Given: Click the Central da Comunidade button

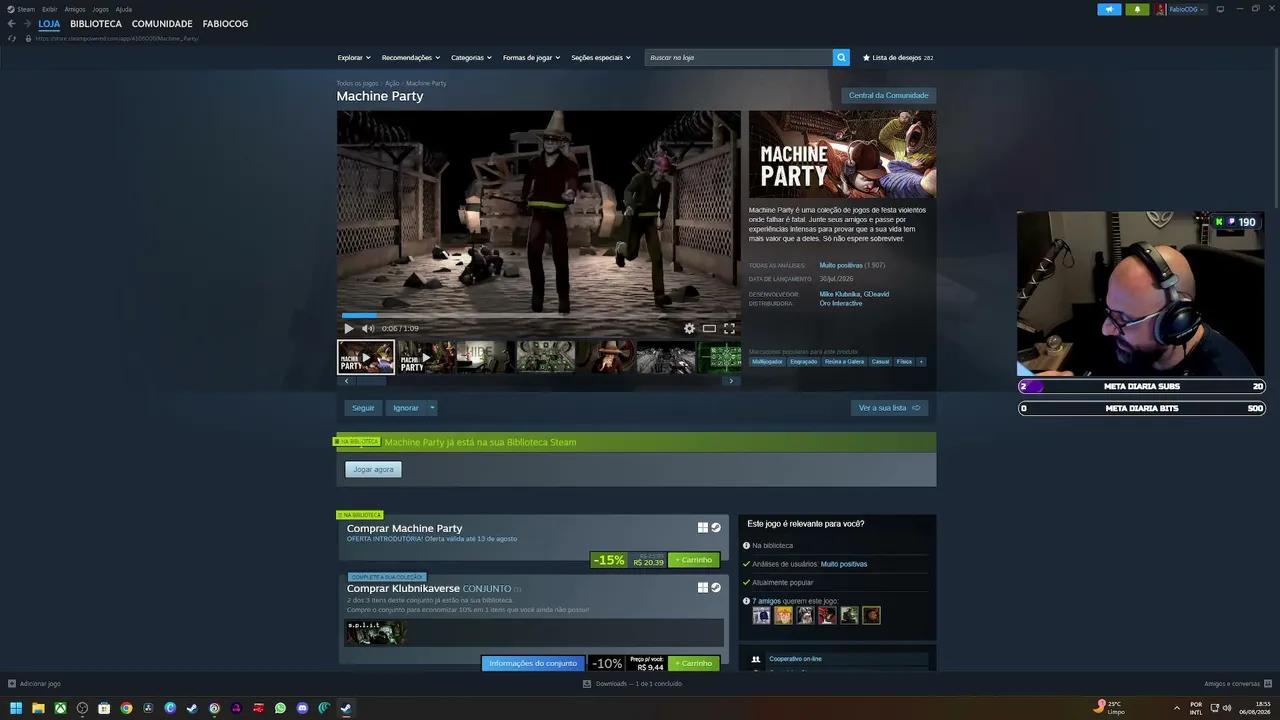Looking at the screenshot, I should click(x=889, y=96).
